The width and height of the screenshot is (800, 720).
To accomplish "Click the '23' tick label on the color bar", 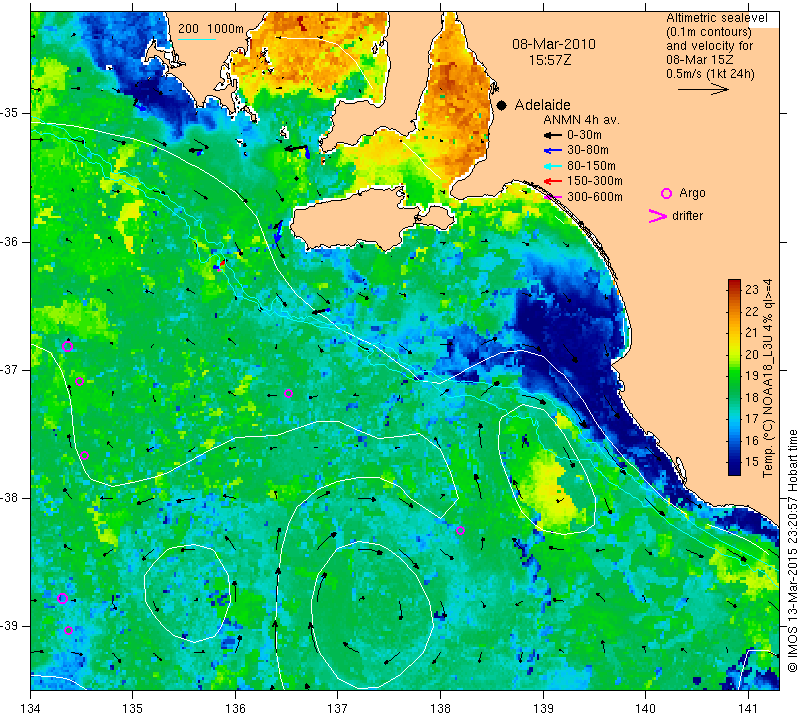I will [752, 290].
